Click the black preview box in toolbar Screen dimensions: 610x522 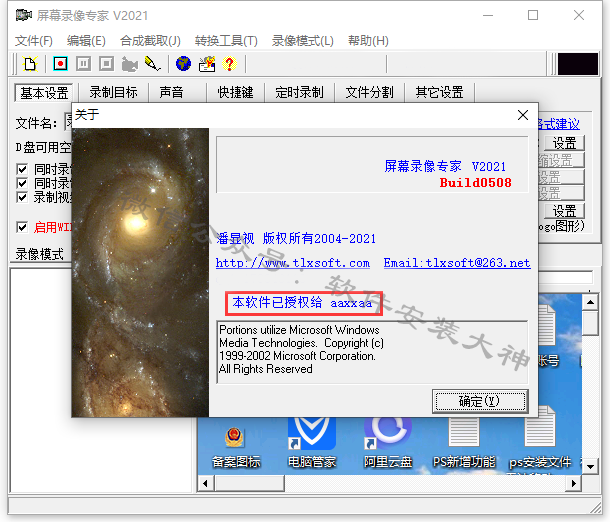click(x=578, y=64)
